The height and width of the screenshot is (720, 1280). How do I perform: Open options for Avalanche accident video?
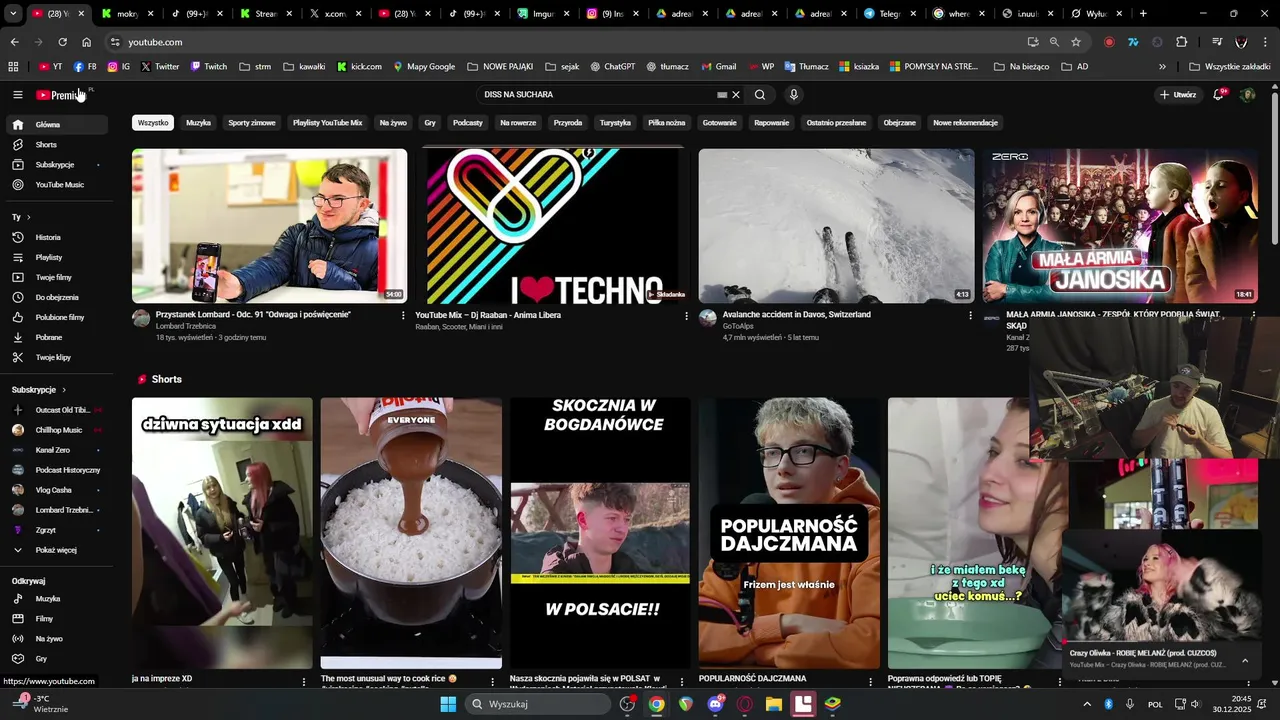(970, 316)
